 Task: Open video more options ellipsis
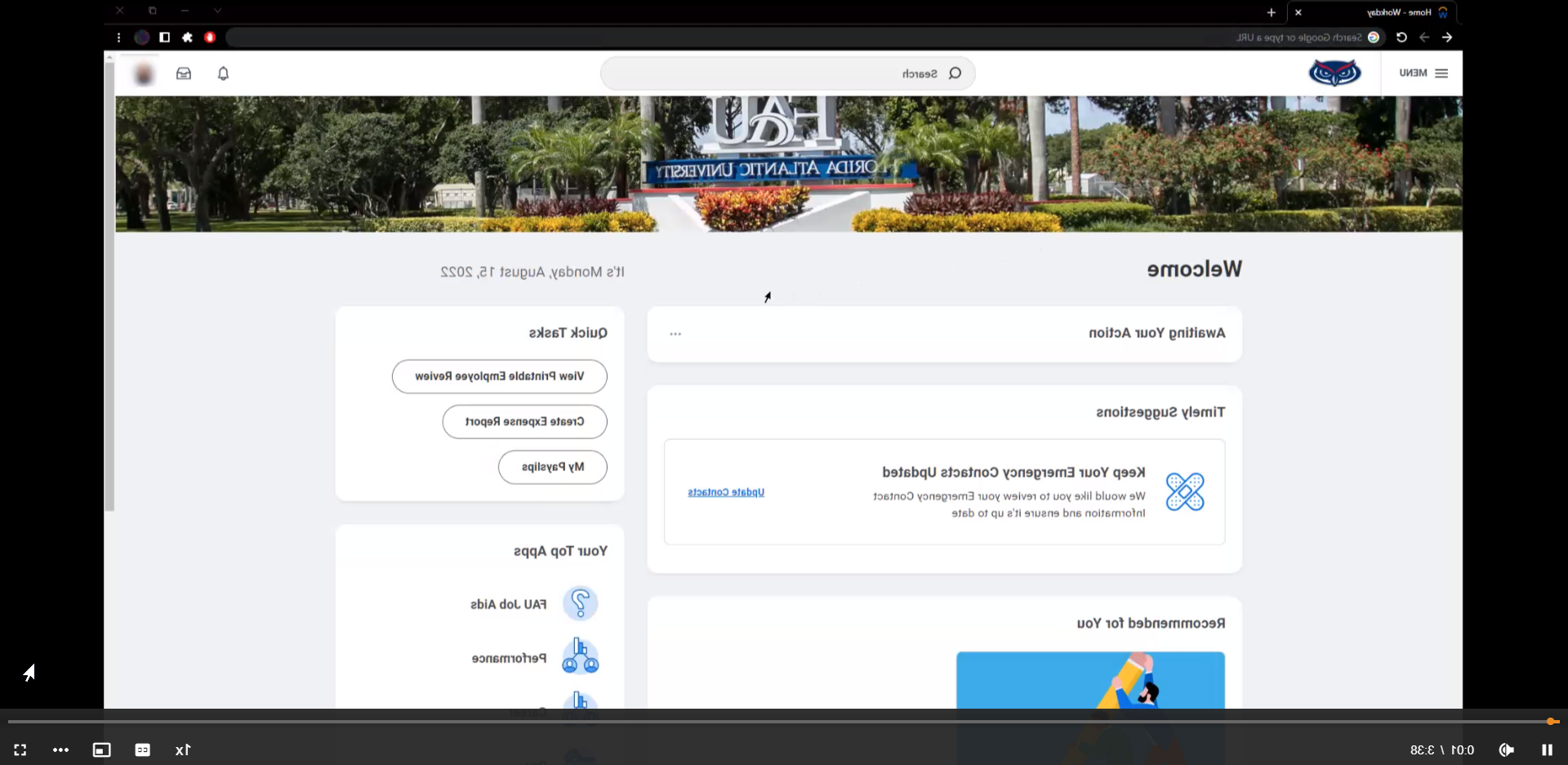coord(60,749)
